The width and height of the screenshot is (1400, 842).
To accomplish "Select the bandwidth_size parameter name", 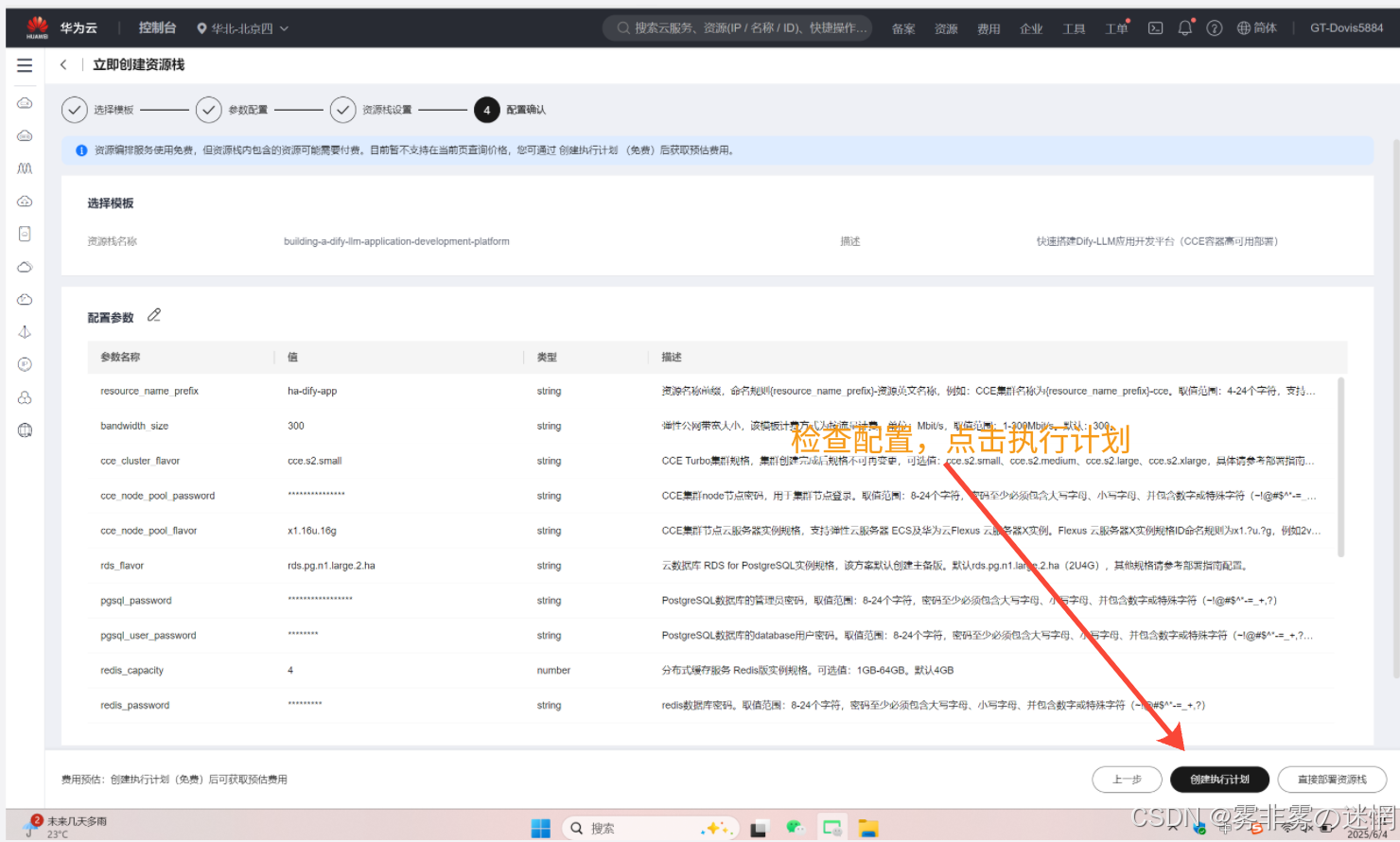I will click(x=134, y=426).
